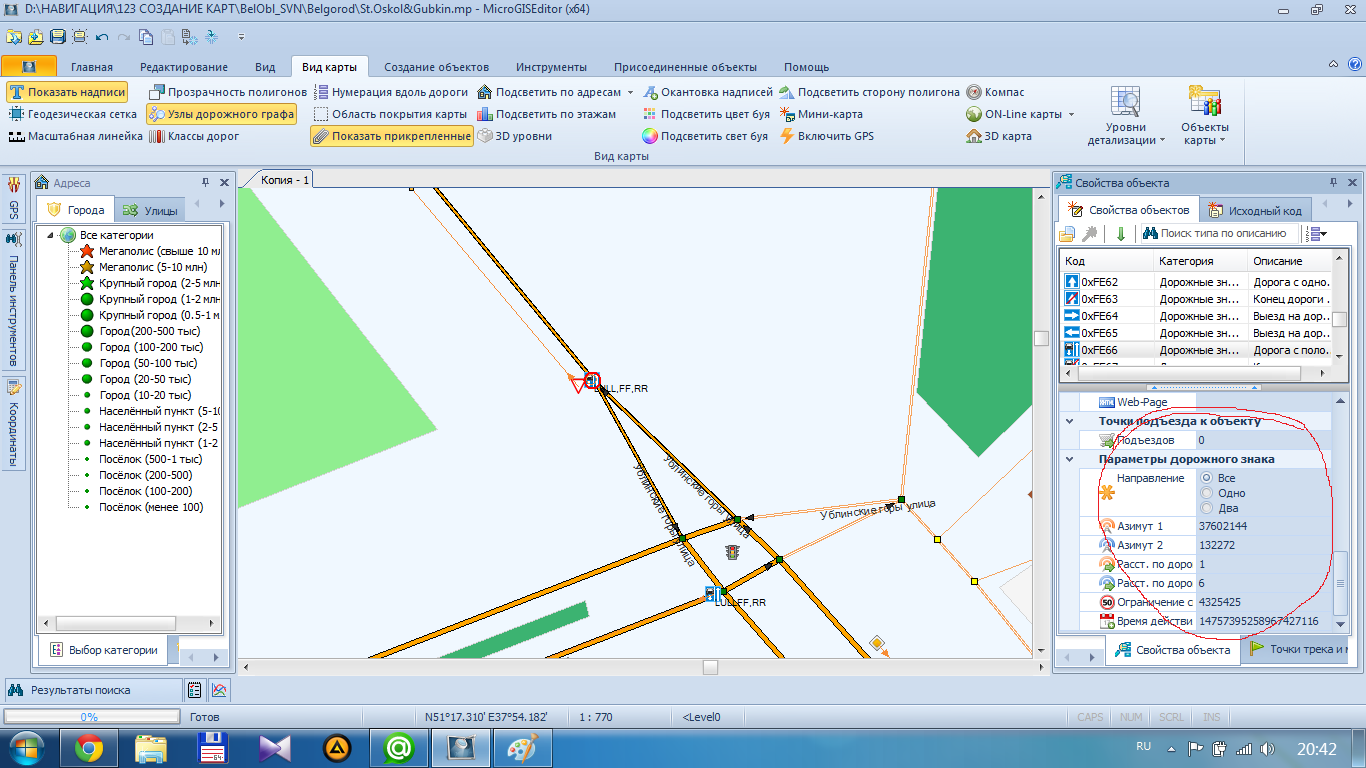Click the Геодезическая сетка grid icon
Image resolution: width=1366 pixels, height=768 pixels.
click(17, 114)
